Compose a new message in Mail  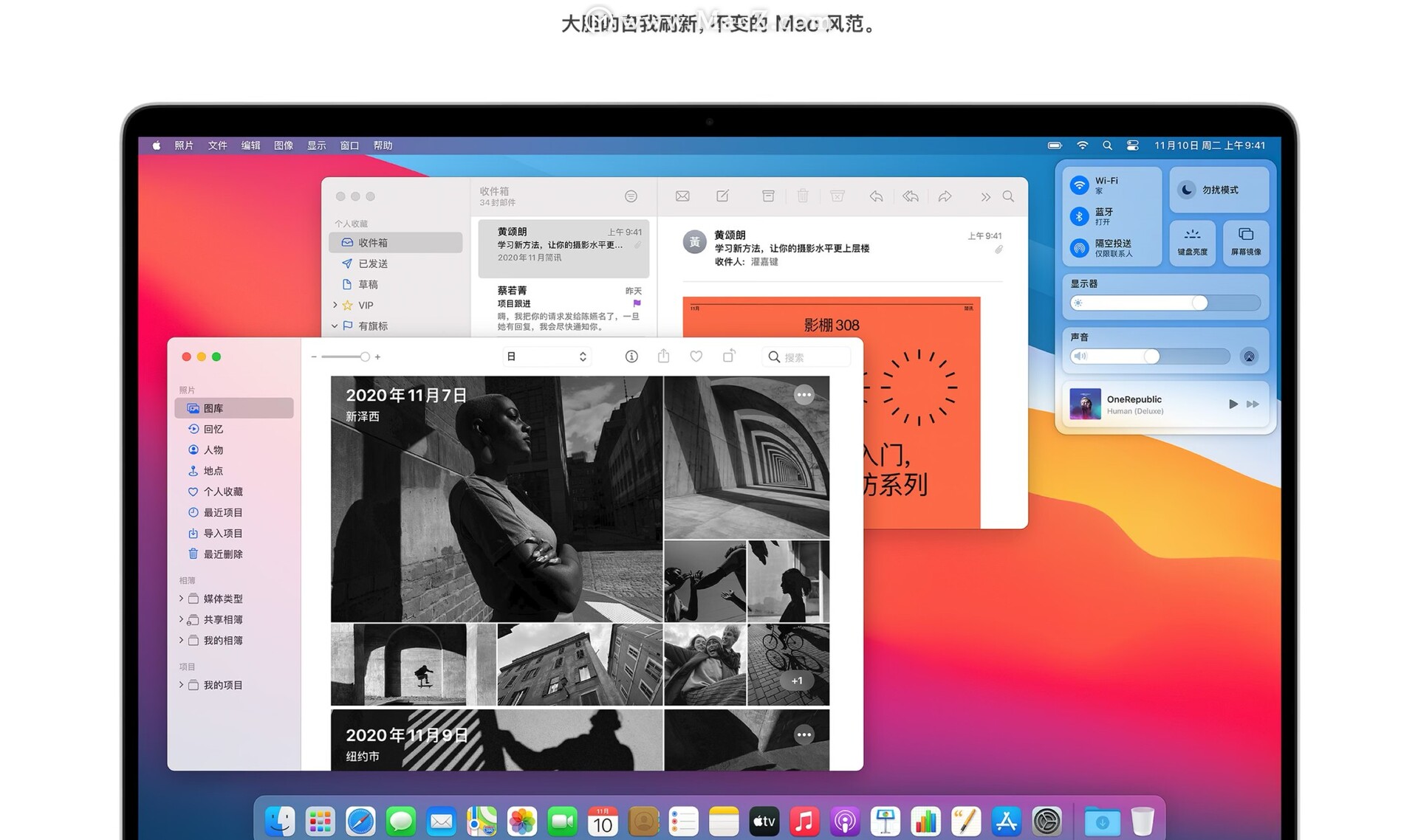click(x=723, y=196)
